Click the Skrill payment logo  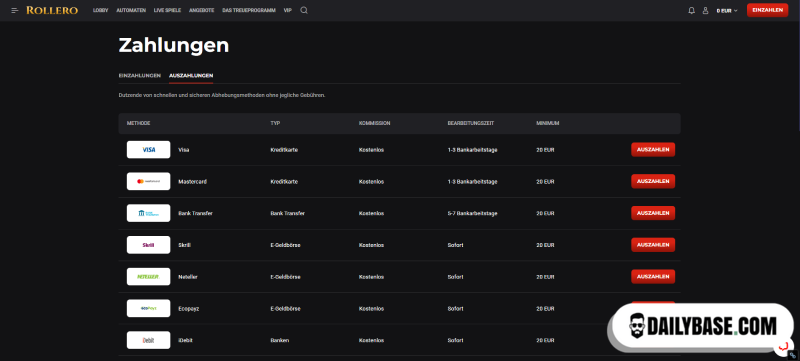[x=148, y=245]
